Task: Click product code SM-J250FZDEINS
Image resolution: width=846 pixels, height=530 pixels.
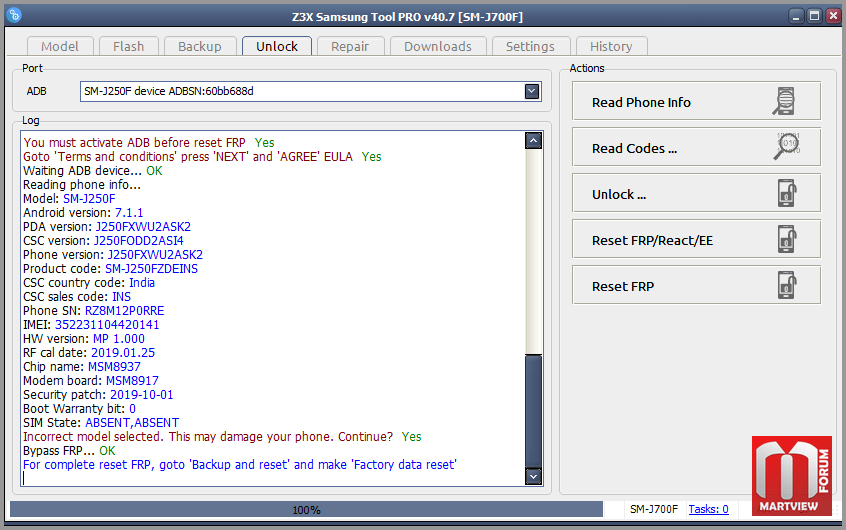Action: [152, 269]
